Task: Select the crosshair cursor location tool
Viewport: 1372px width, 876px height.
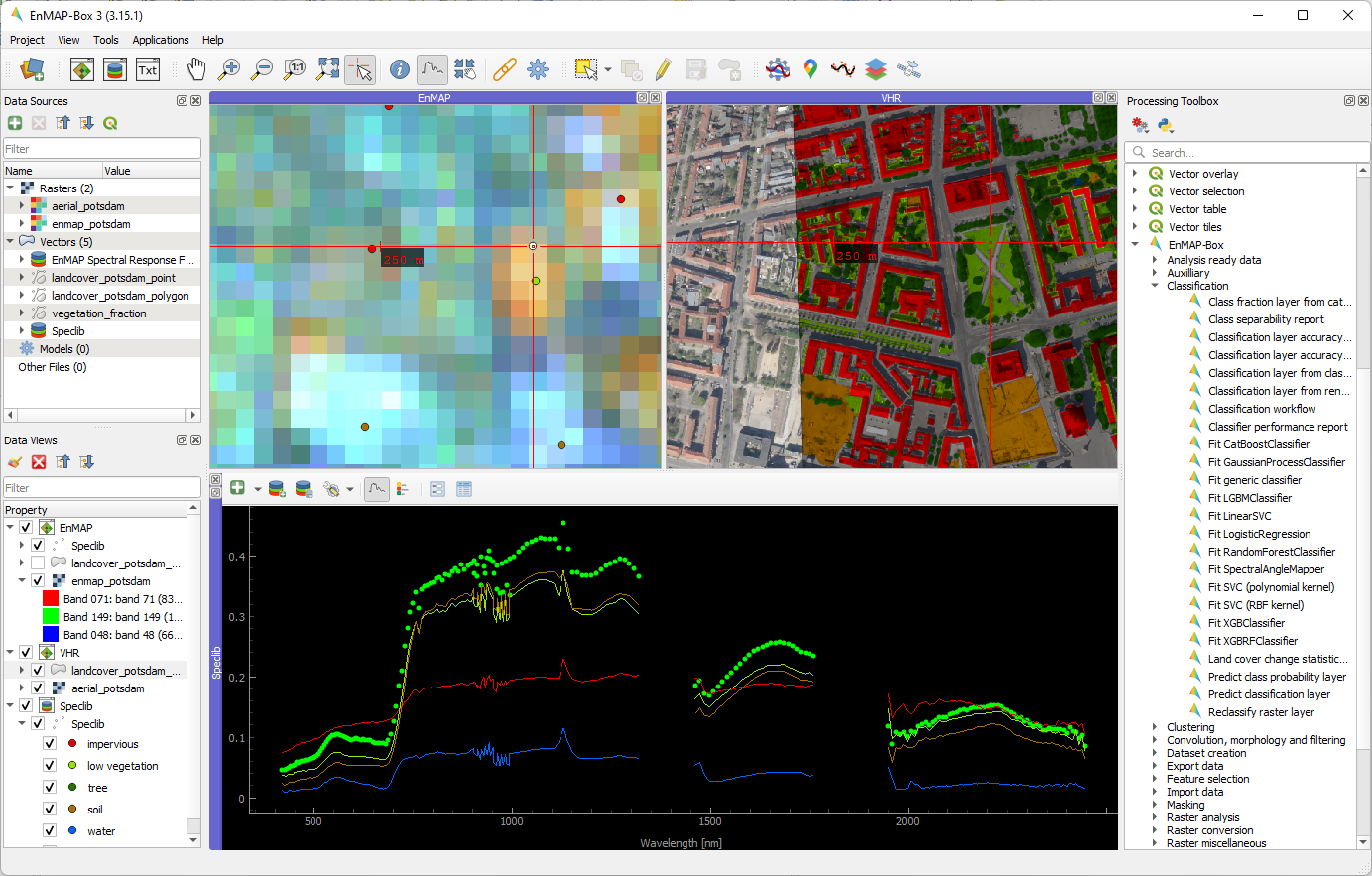Action: coord(360,69)
